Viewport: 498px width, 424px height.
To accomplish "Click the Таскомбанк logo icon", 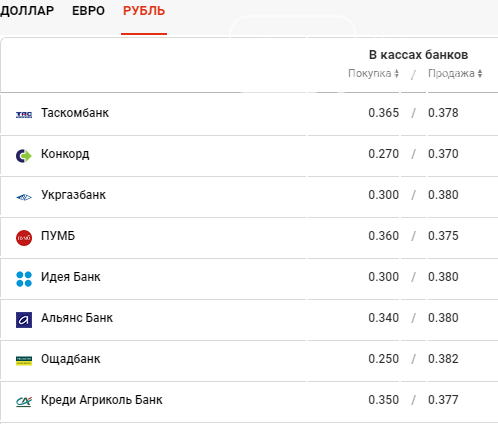I will (x=24, y=115).
